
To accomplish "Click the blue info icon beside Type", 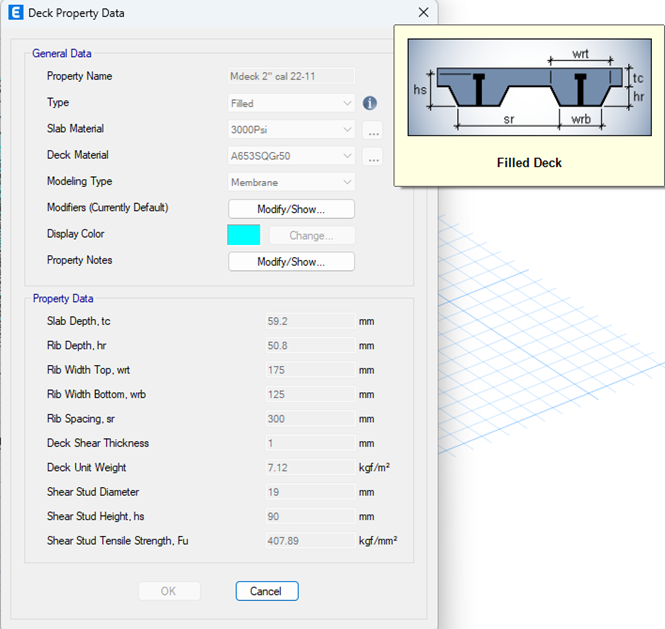I will coord(369,103).
